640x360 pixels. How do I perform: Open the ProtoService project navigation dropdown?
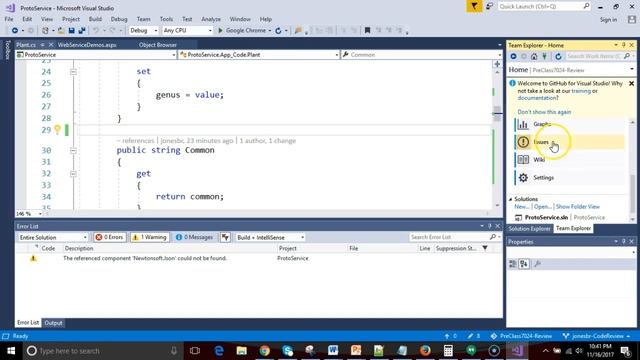click(x=96, y=55)
